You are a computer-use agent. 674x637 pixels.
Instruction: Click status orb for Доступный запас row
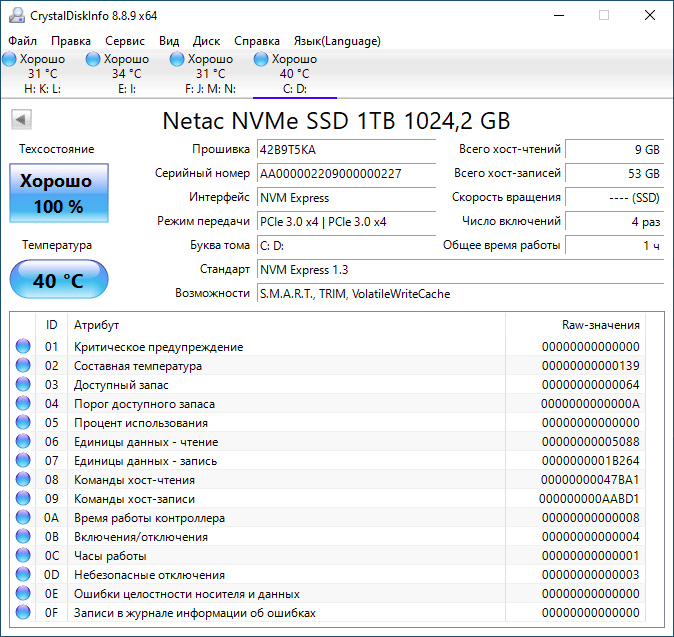click(x=23, y=384)
